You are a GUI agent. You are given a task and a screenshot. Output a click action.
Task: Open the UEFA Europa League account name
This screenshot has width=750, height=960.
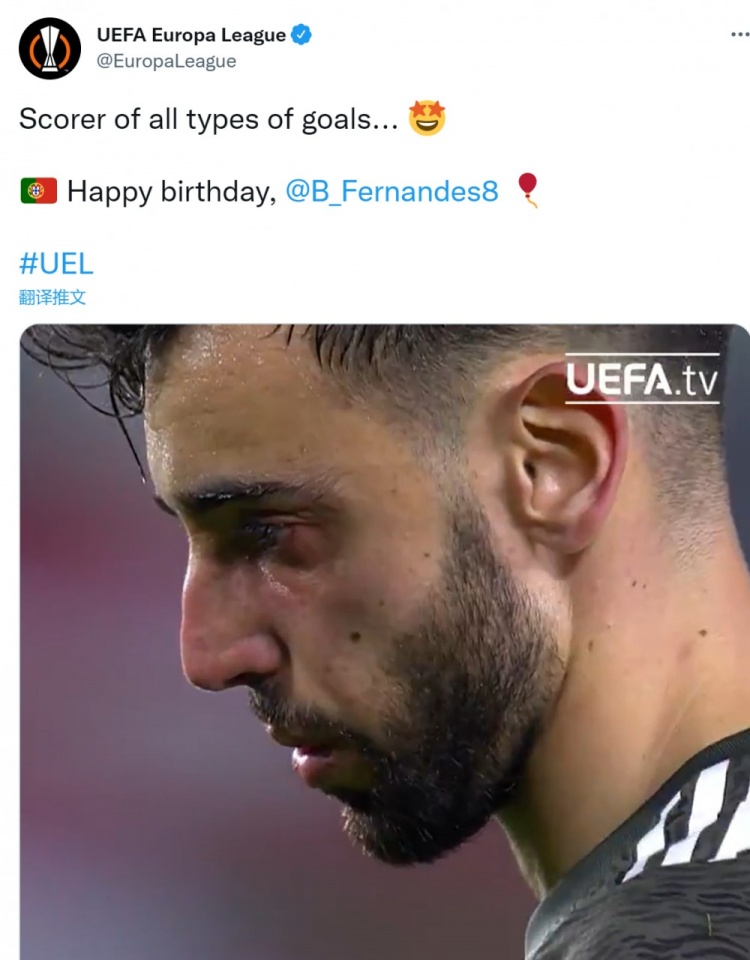click(191, 35)
